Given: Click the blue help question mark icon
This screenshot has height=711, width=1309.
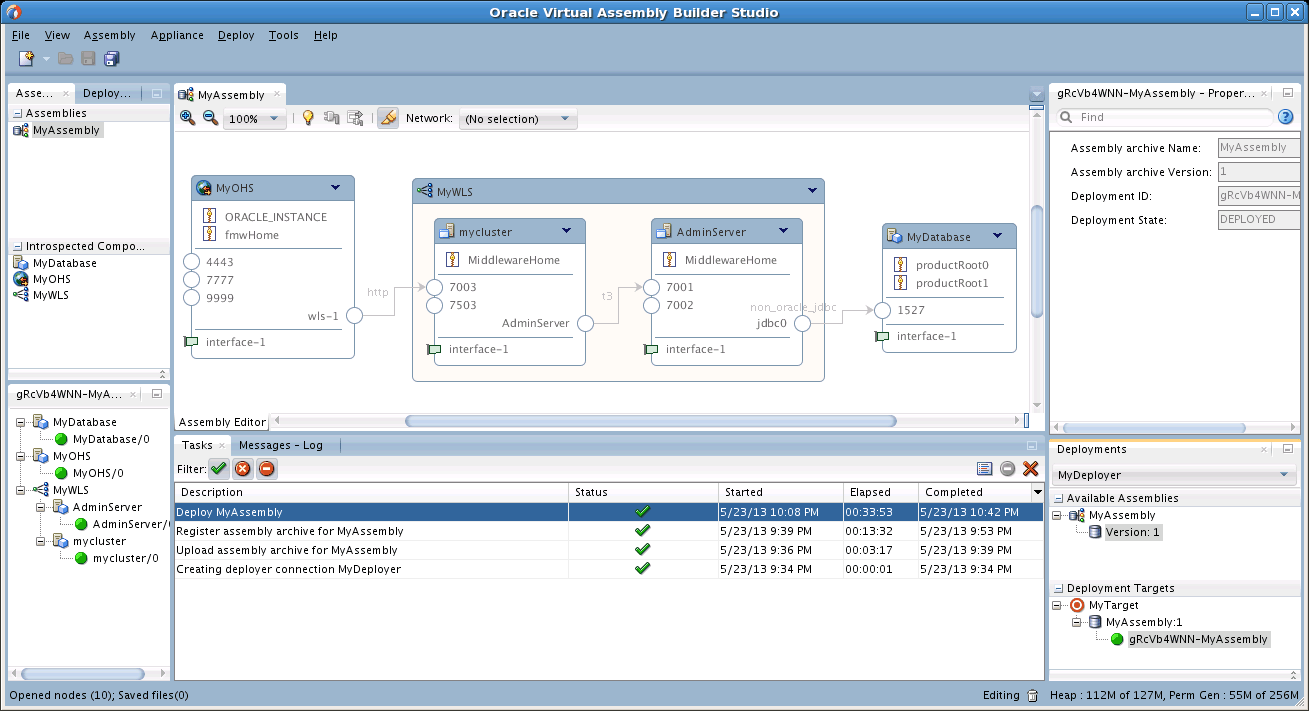Looking at the screenshot, I should click(1286, 117).
